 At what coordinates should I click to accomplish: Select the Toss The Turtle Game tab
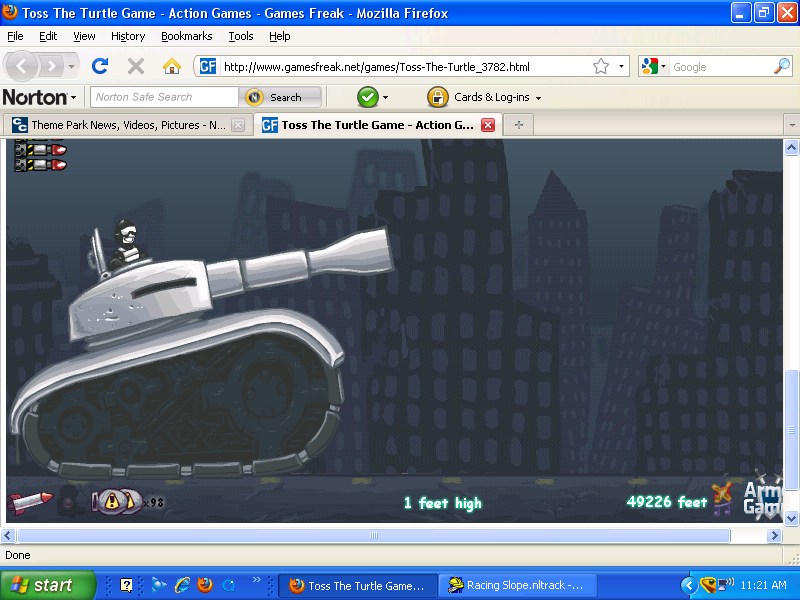378,125
